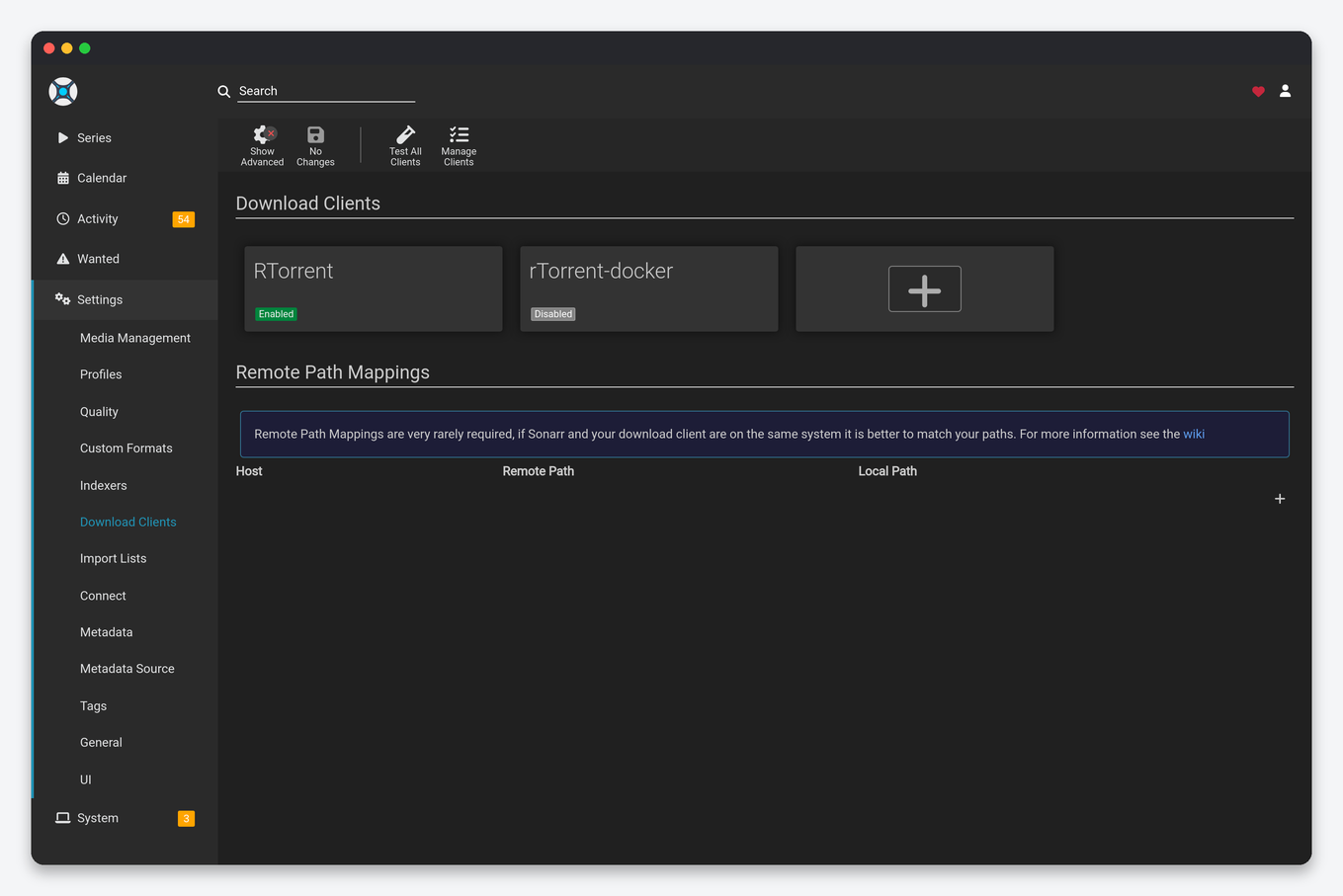Select Settings in sidebar
This screenshot has height=896, width=1343.
pyautogui.click(x=125, y=299)
